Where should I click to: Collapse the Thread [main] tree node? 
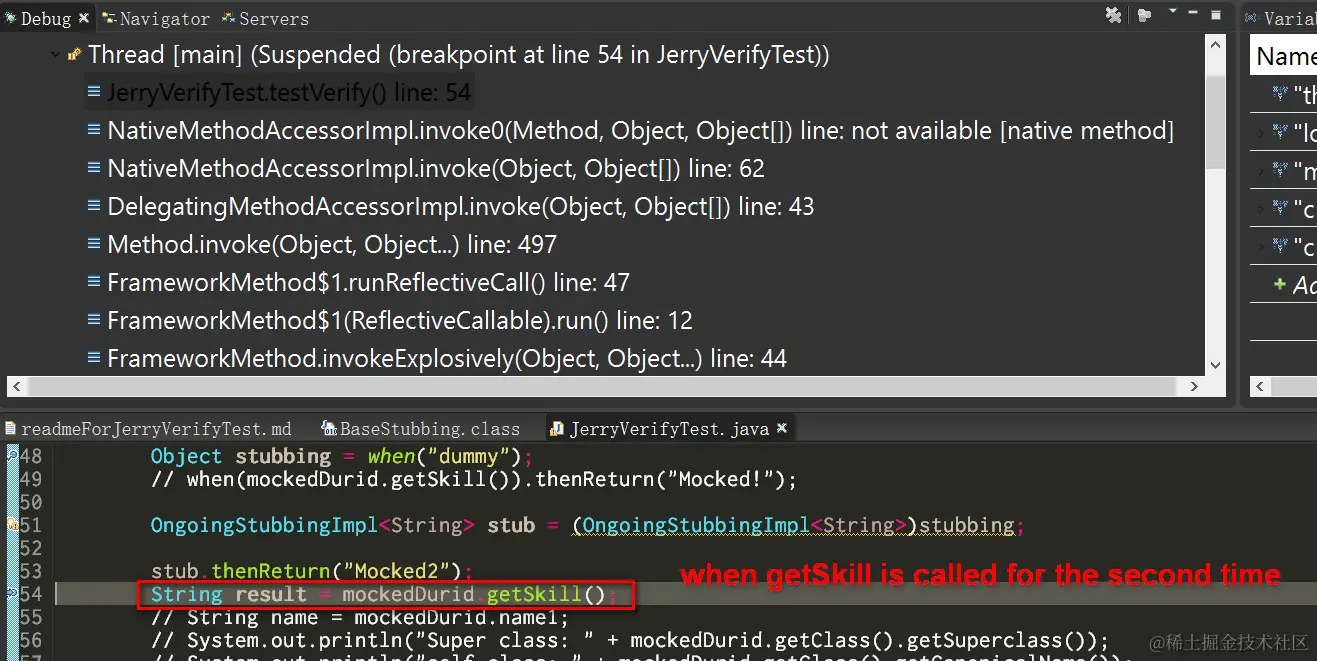pyautogui.click(x=56, y=55)
